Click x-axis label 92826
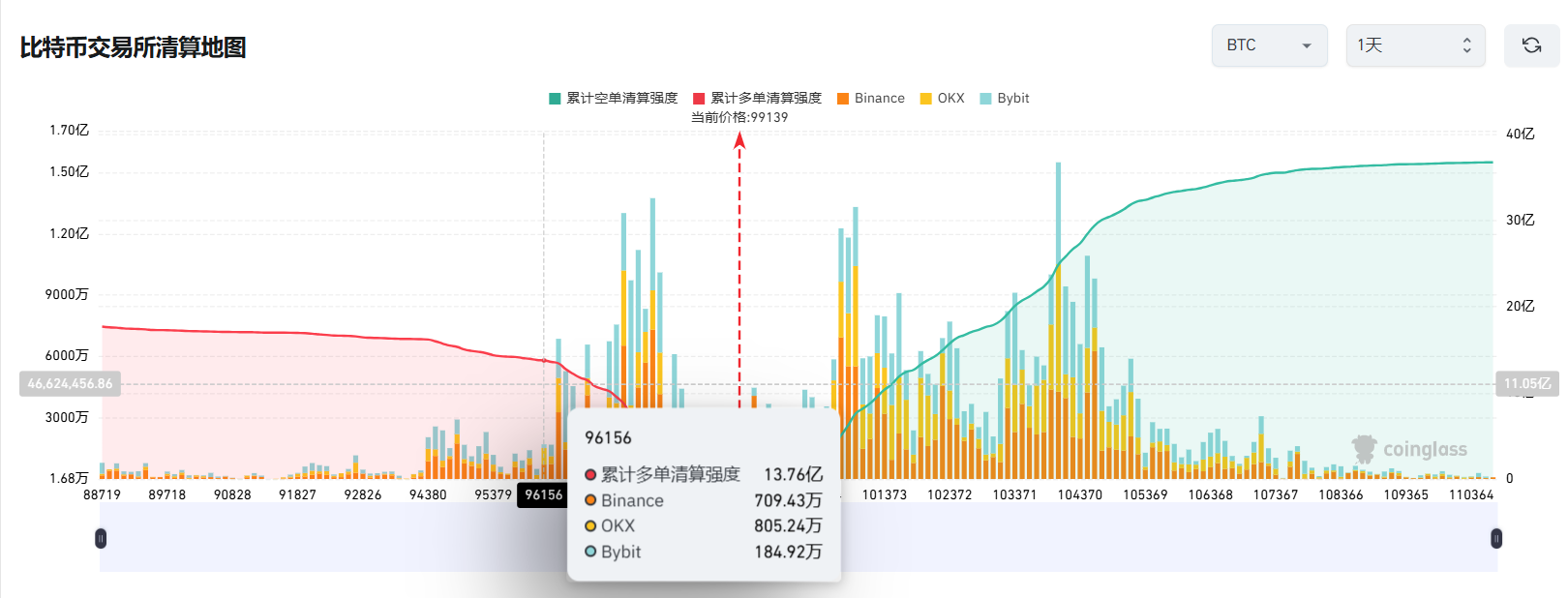Viewport: 1568px width, 598px height. (363, 494)
